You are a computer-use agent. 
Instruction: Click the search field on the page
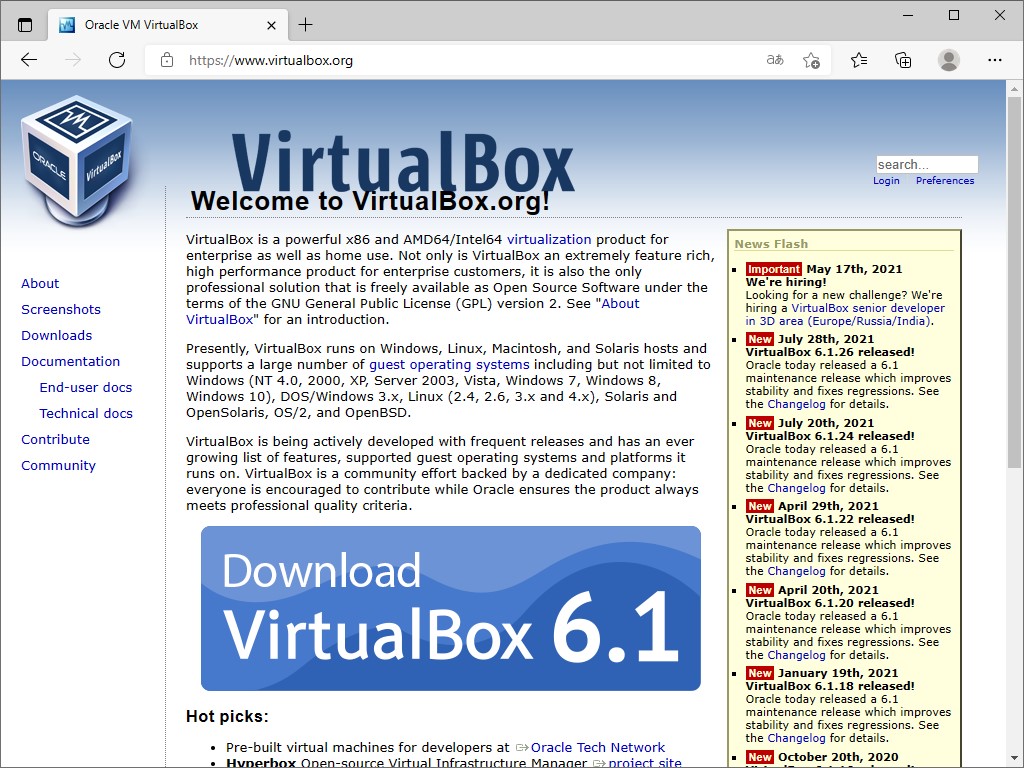coord(926,164)
